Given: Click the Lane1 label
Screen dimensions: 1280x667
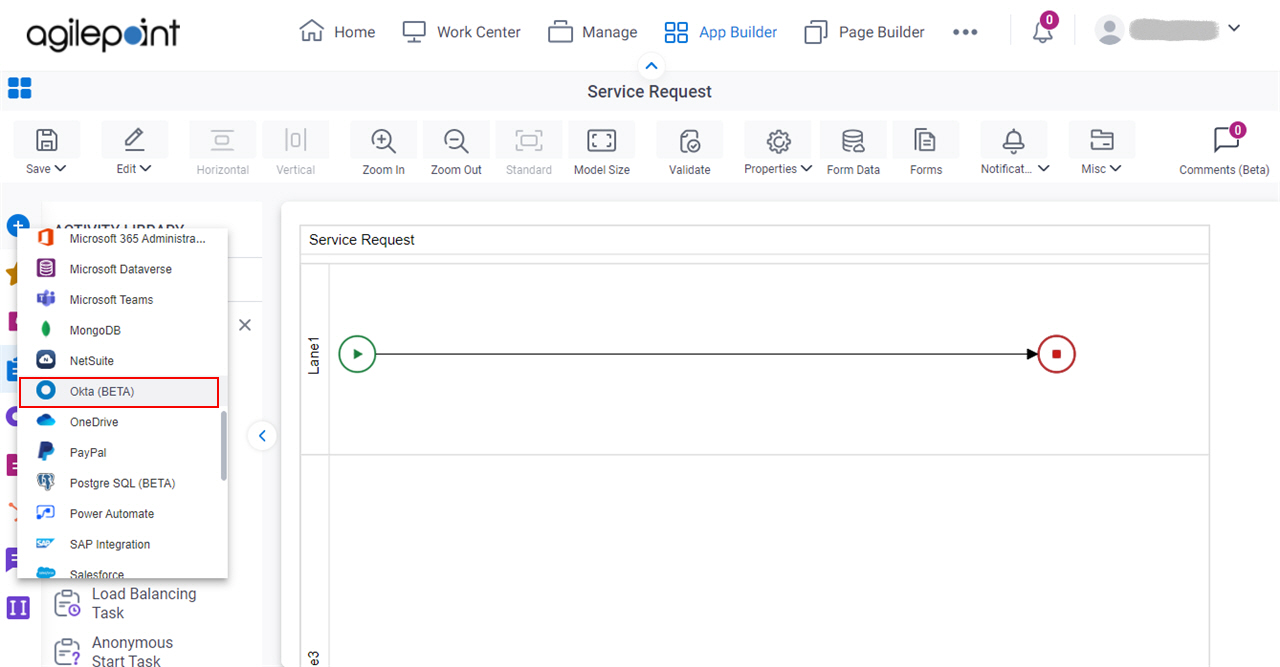Looking at the screenshot, I should click(x=314, y=355).
